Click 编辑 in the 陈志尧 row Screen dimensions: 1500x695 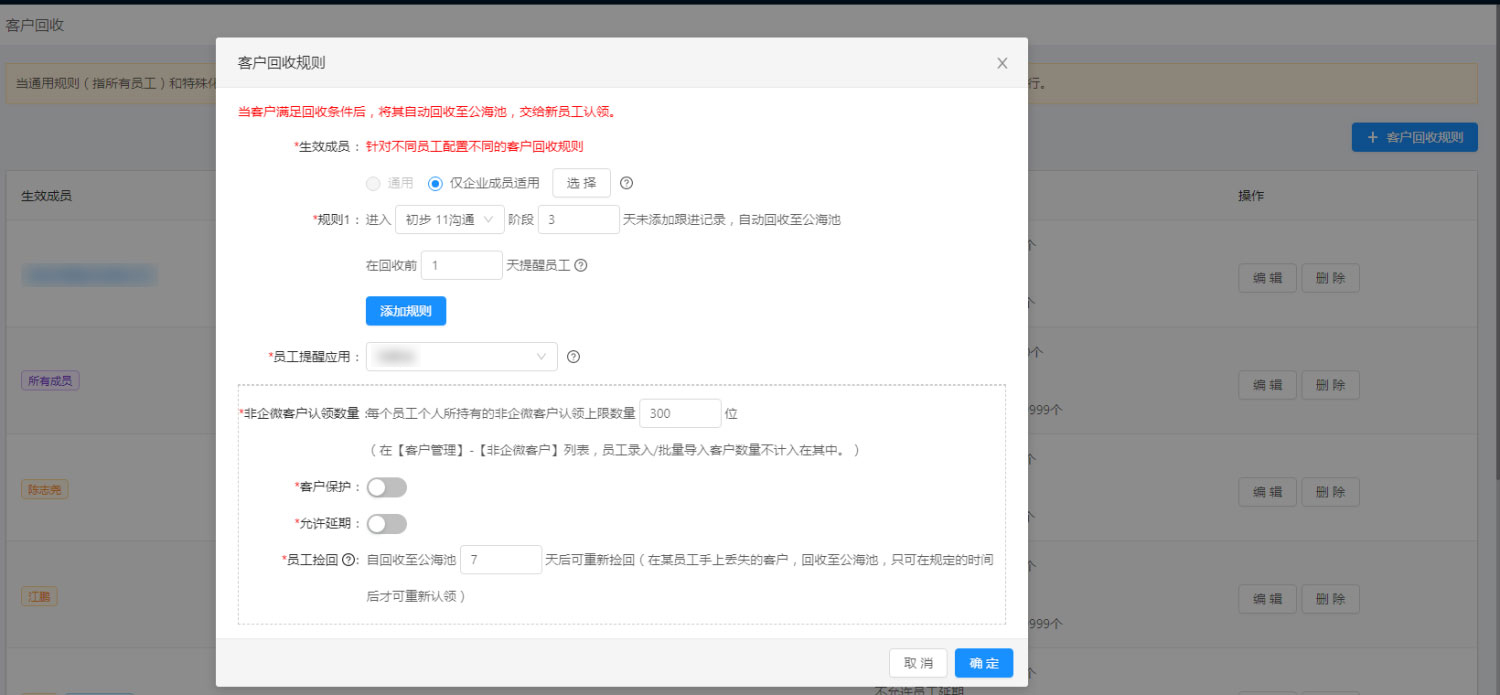coord(1268,492)
